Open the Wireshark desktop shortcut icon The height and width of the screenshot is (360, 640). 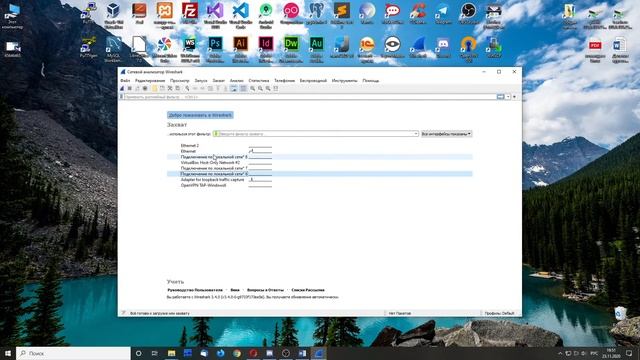418,47
